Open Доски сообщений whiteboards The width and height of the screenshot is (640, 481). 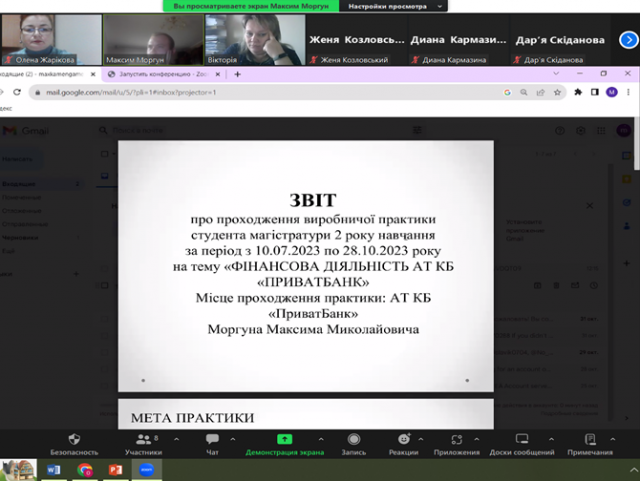pos(522,444)
